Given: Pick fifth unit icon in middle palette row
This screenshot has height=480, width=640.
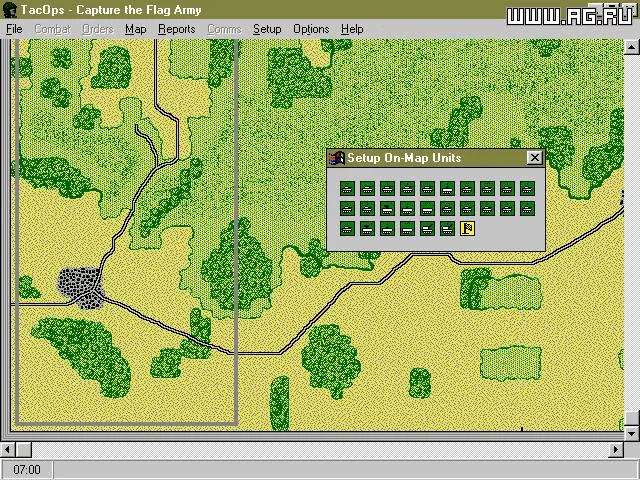Looking at the screenshot, I should click(427, 209).
